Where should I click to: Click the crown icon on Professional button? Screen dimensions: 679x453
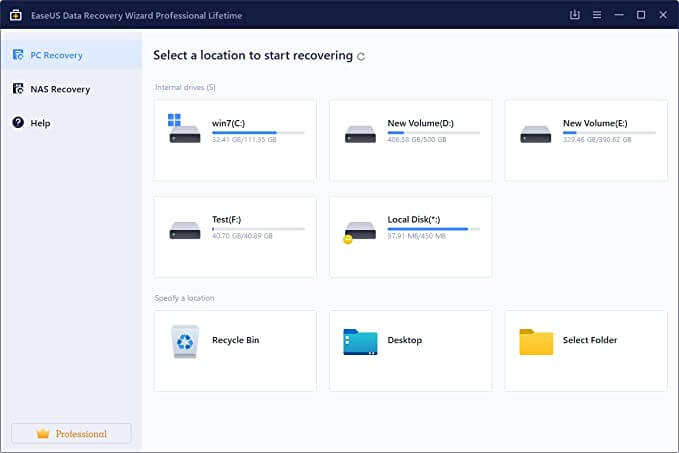[x=43, y=434]
